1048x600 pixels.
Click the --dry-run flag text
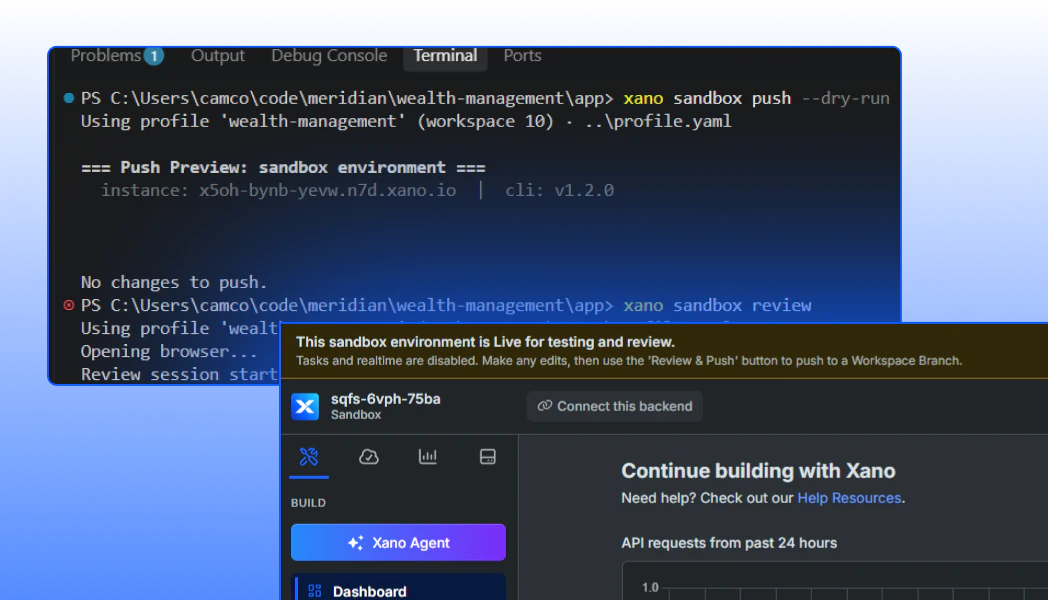[845, 98]
